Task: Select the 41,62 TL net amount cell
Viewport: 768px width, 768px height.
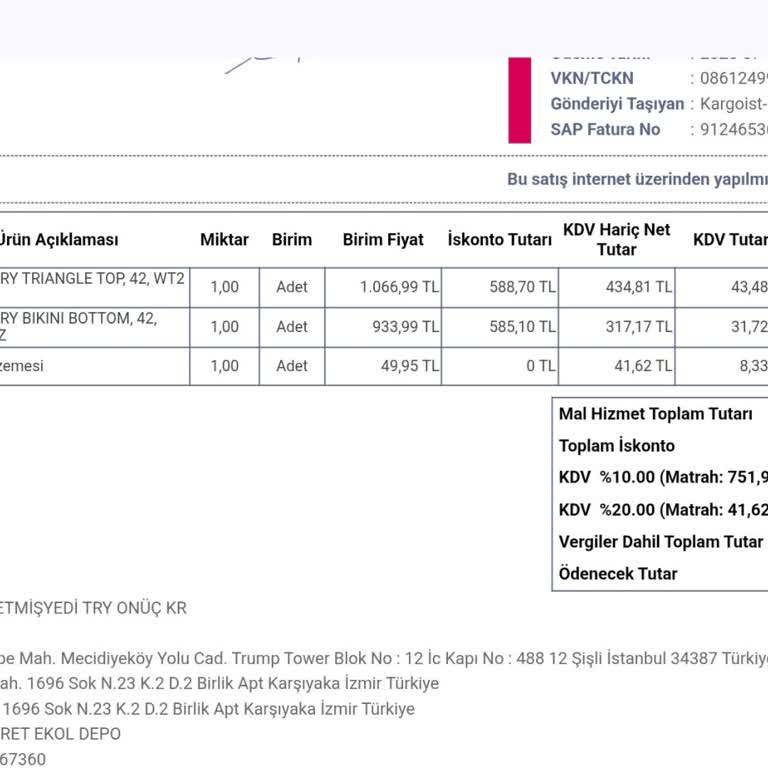Action: (x=642, y=366)
